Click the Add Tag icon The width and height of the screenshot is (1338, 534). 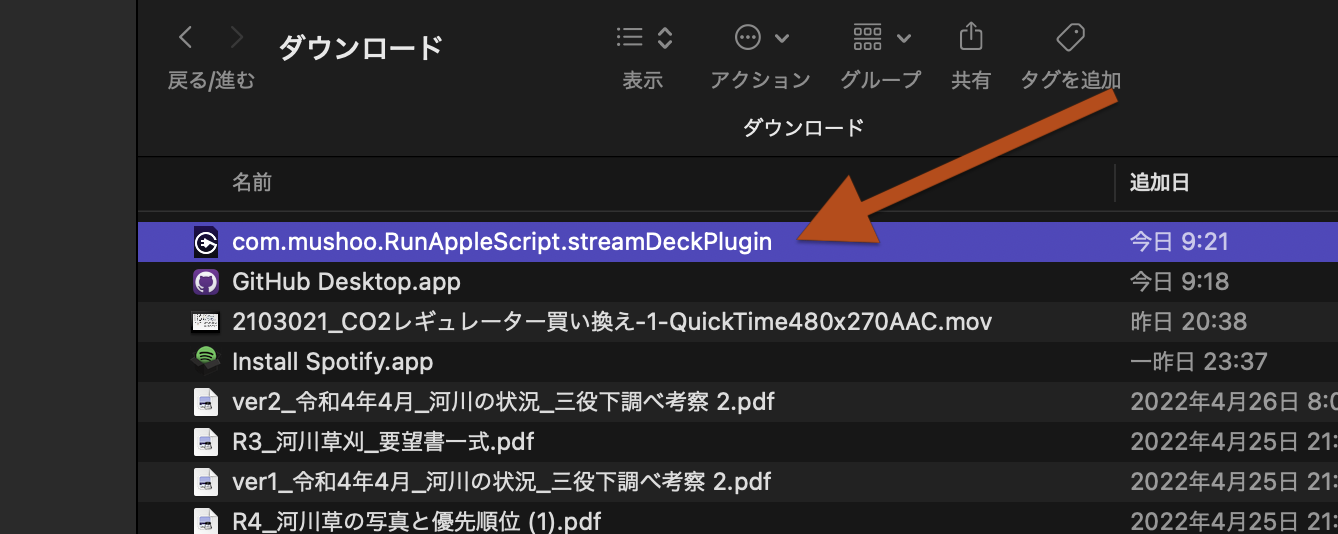point(1070,38)
